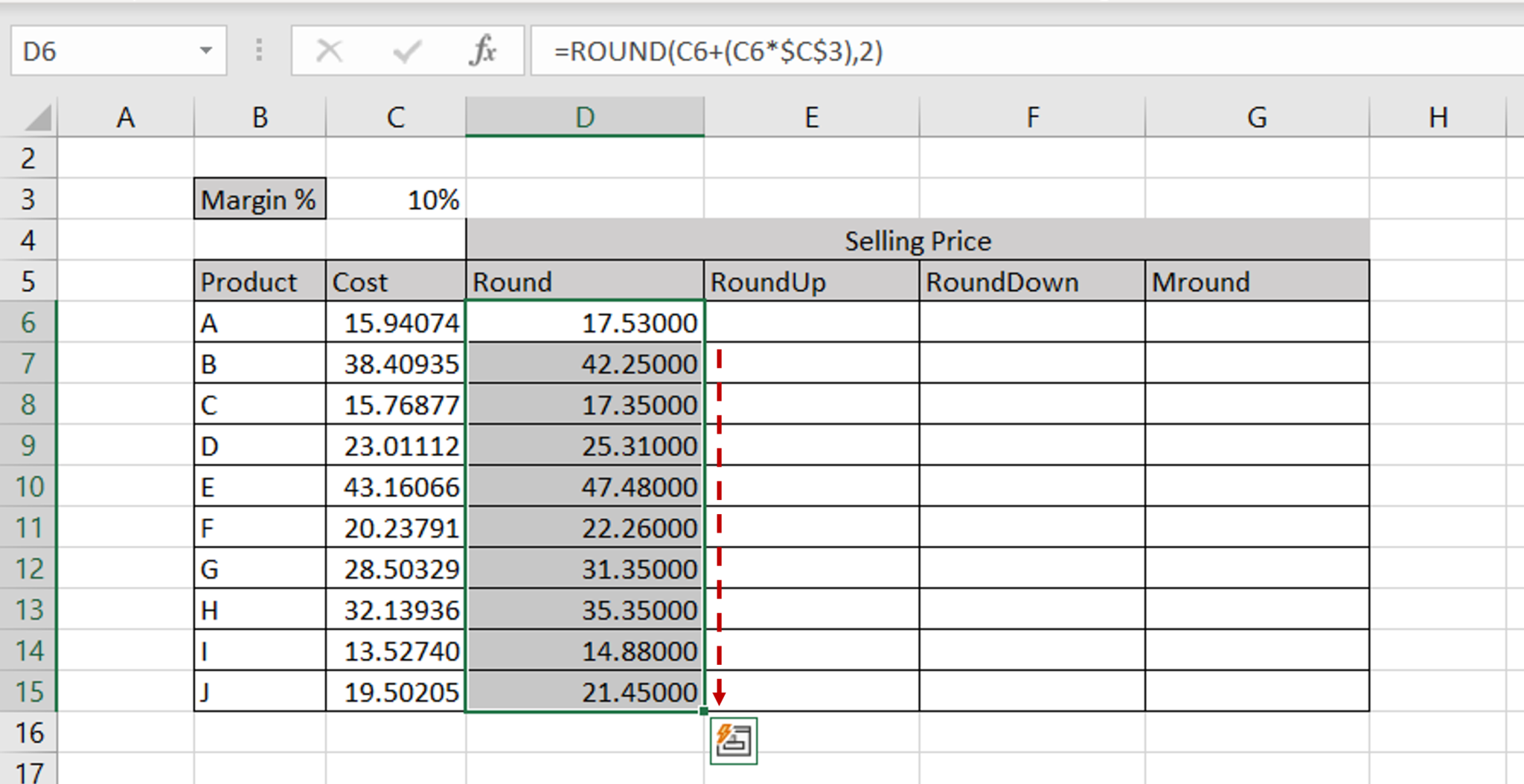Click the Cancel X icon in formula bar
1524x784 pixels.
[329, 51]
